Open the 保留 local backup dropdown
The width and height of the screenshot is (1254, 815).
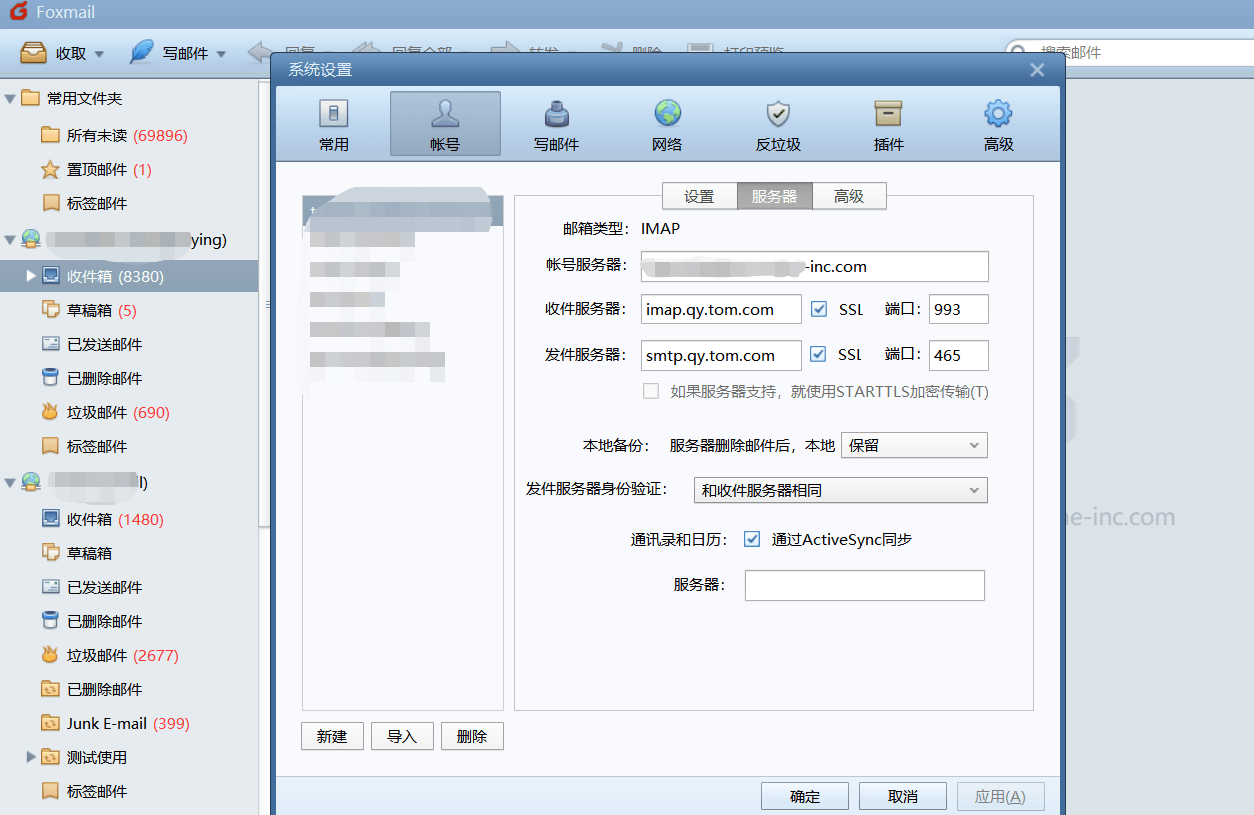point(913,444)
